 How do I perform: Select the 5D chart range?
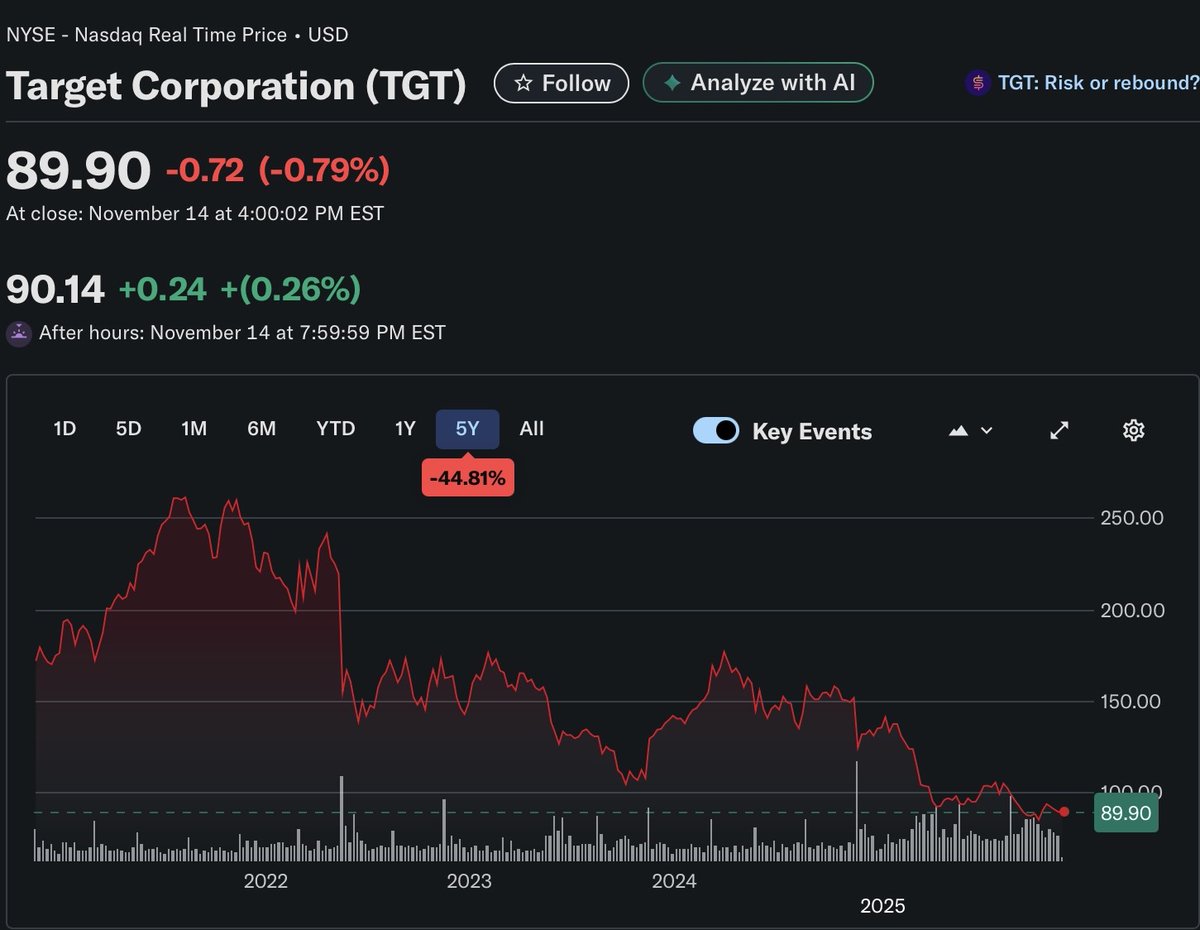tap(128, 429)
